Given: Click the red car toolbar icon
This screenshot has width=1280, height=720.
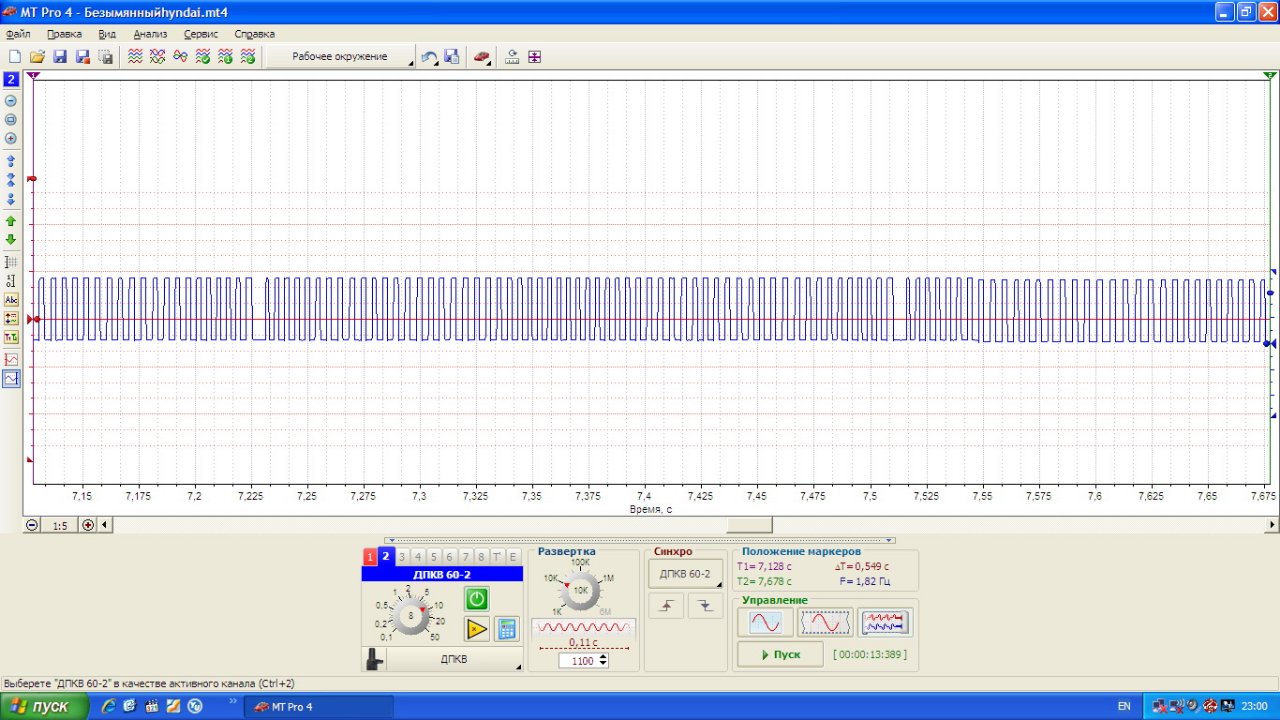Looking at the screenshot, I should tap(482, 57).
